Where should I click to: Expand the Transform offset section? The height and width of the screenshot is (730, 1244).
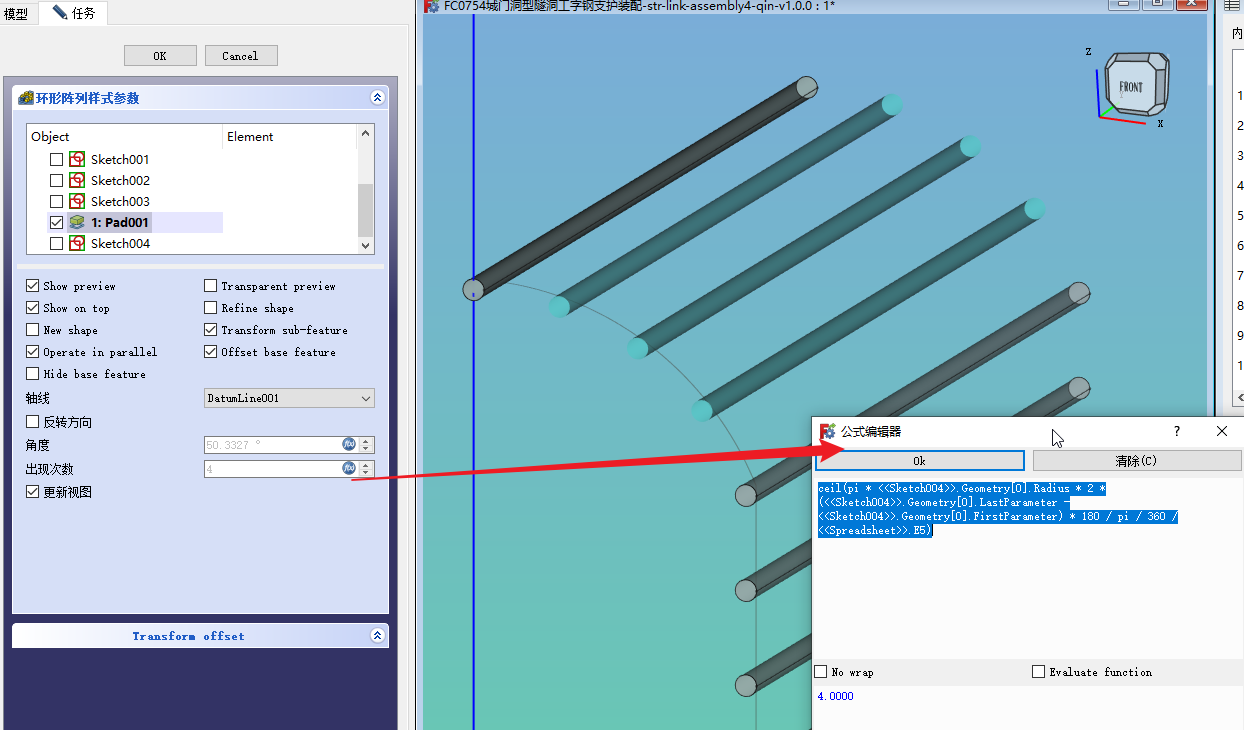[x=377, y=636]
